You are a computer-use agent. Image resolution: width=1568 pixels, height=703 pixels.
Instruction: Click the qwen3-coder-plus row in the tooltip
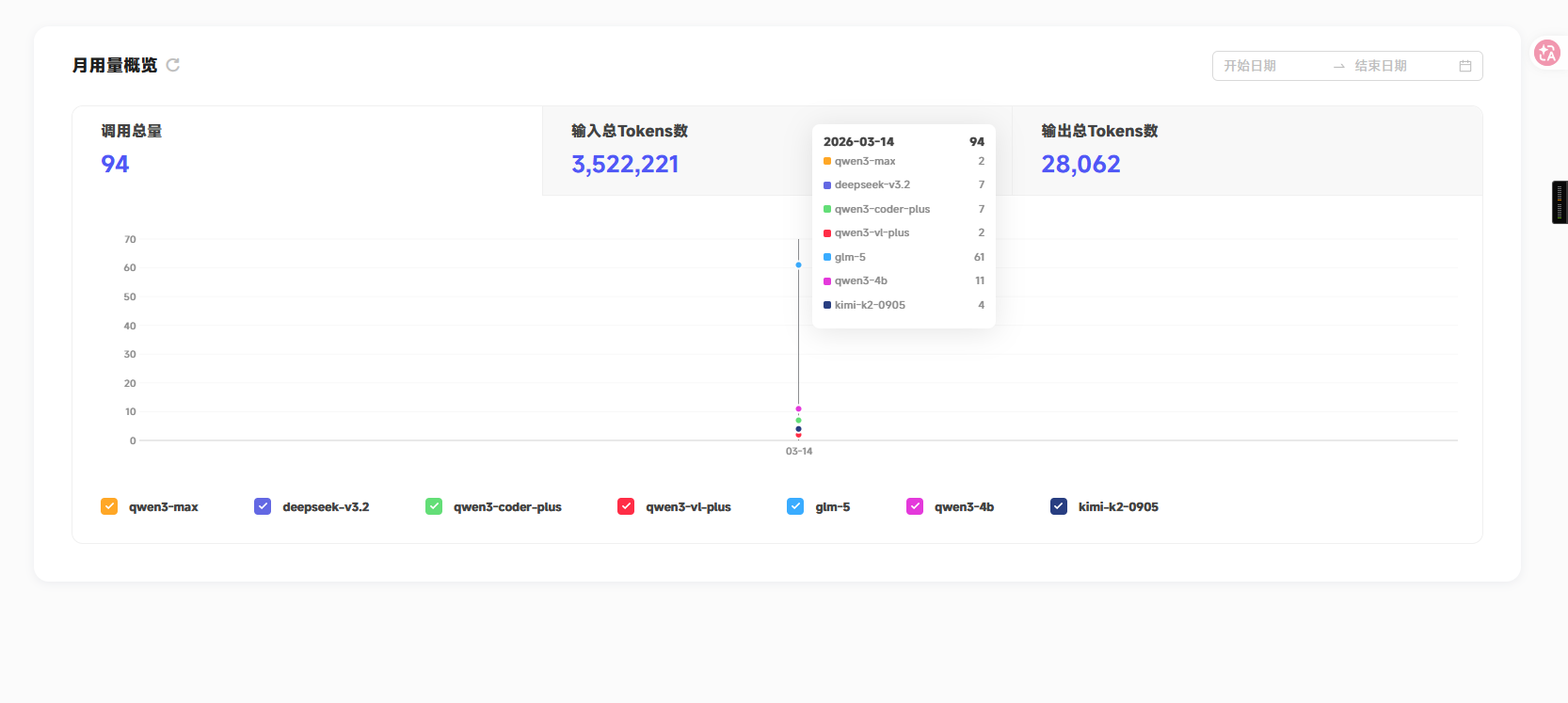coord(904,210)
